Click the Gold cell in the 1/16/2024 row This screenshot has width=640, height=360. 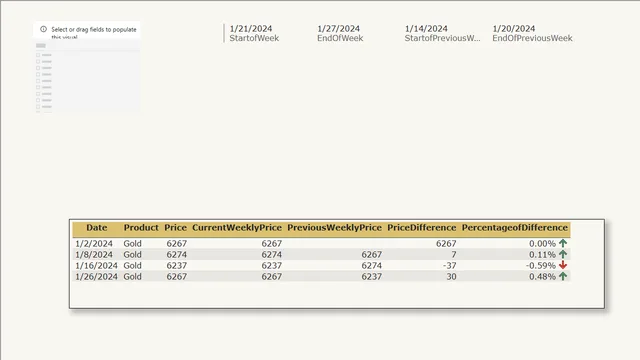click(133, 266)
